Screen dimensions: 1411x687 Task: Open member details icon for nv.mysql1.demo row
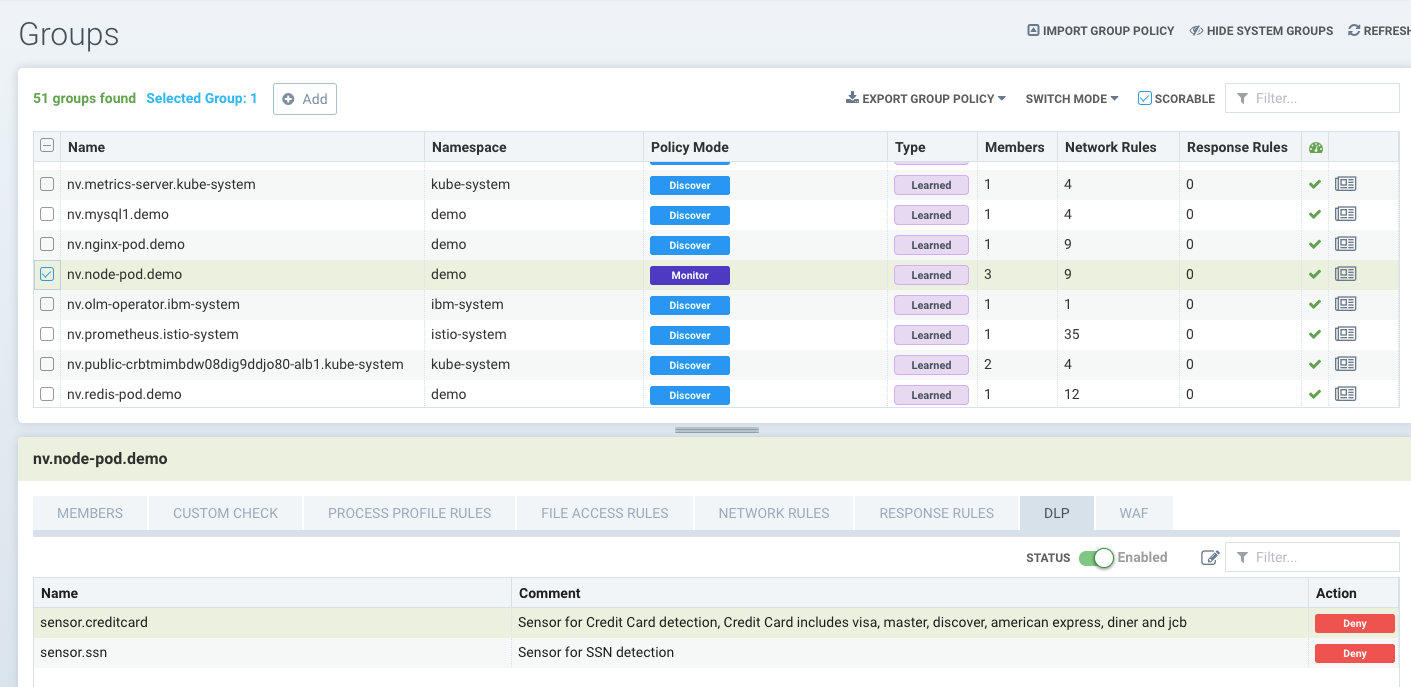pyautogui.click(x=1345, y=214)
